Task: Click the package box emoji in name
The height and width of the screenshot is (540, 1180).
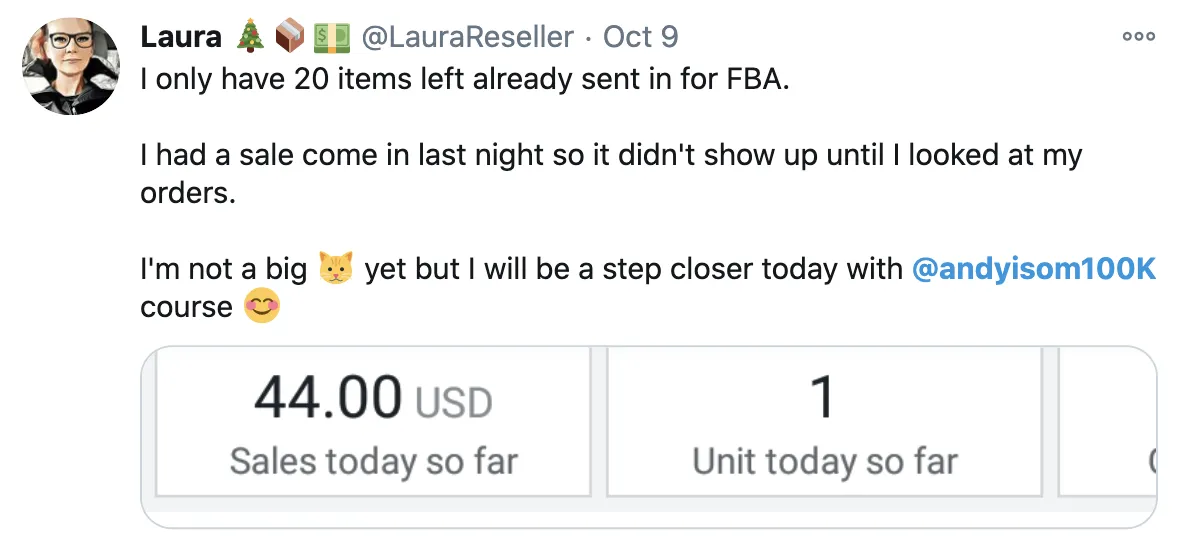Action: tap(289, 35)
